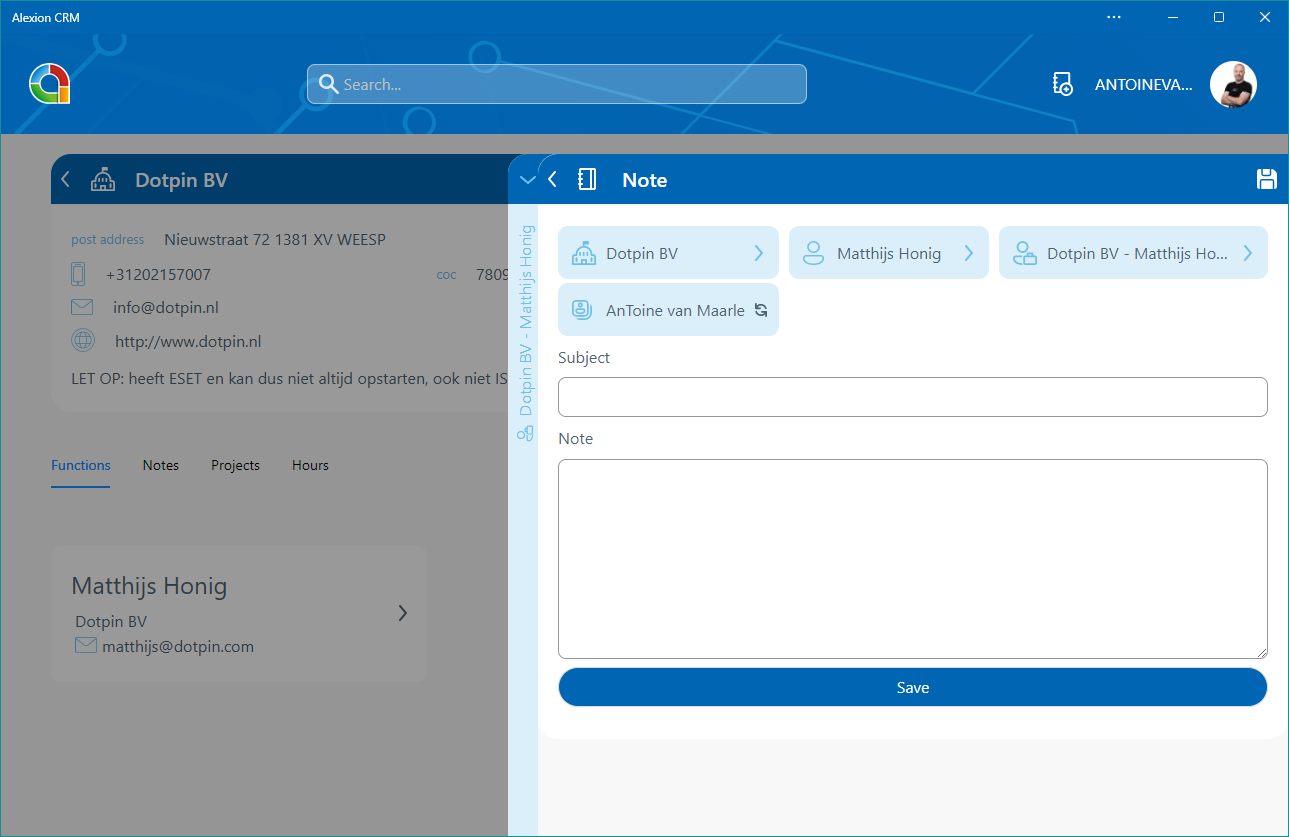Click the matthijs@dotpin.com email address
Screen dimensions: 1289x837
pos(178,646)
